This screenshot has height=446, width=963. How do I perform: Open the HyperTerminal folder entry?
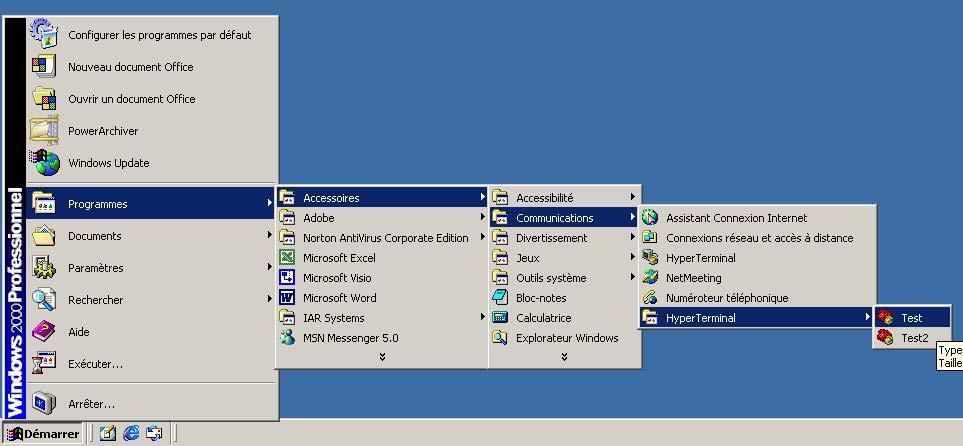tap(757, 318)
